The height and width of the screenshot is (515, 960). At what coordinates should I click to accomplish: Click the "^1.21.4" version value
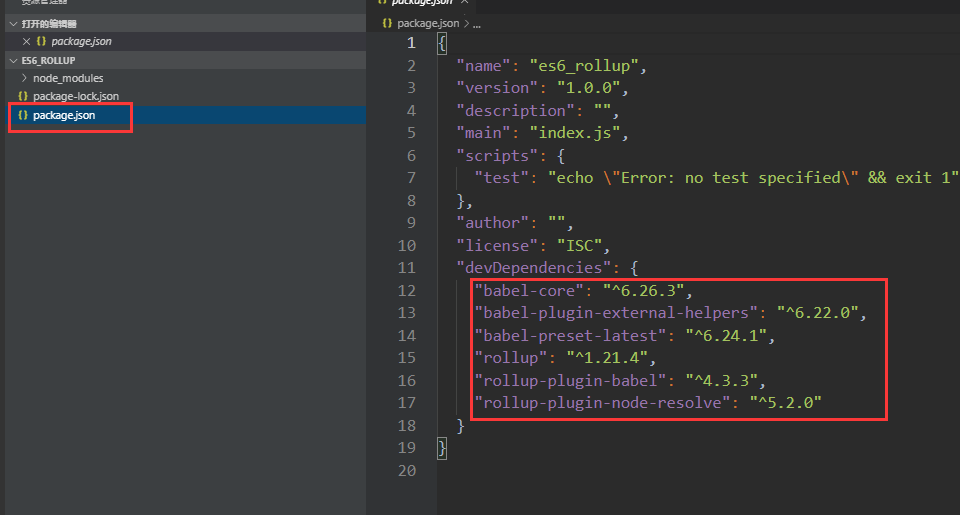(607, 358)
